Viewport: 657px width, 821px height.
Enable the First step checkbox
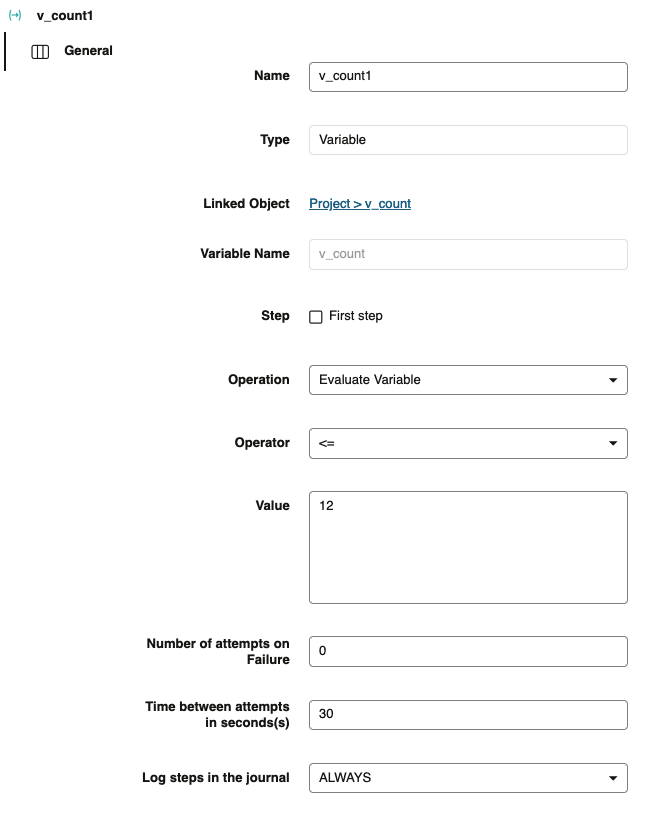tap(316, 317)
